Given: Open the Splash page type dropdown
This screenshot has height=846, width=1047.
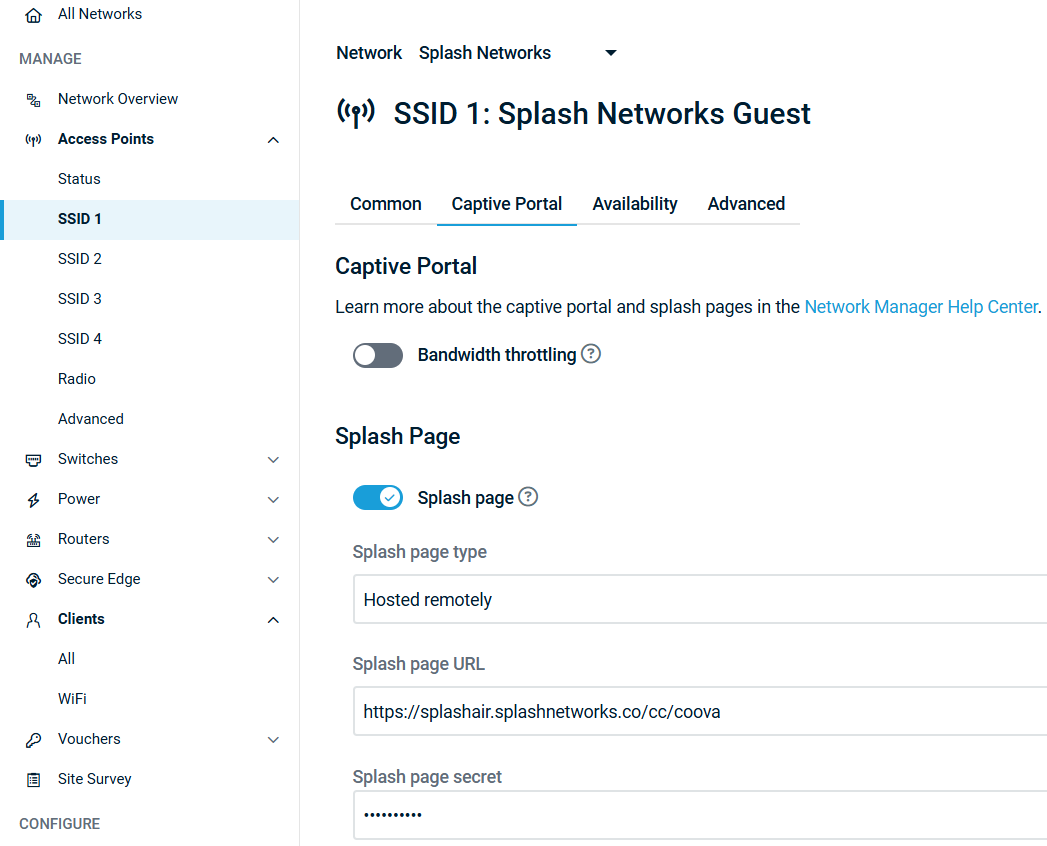Looking at the screenshot, I should (x=700, y=599).
